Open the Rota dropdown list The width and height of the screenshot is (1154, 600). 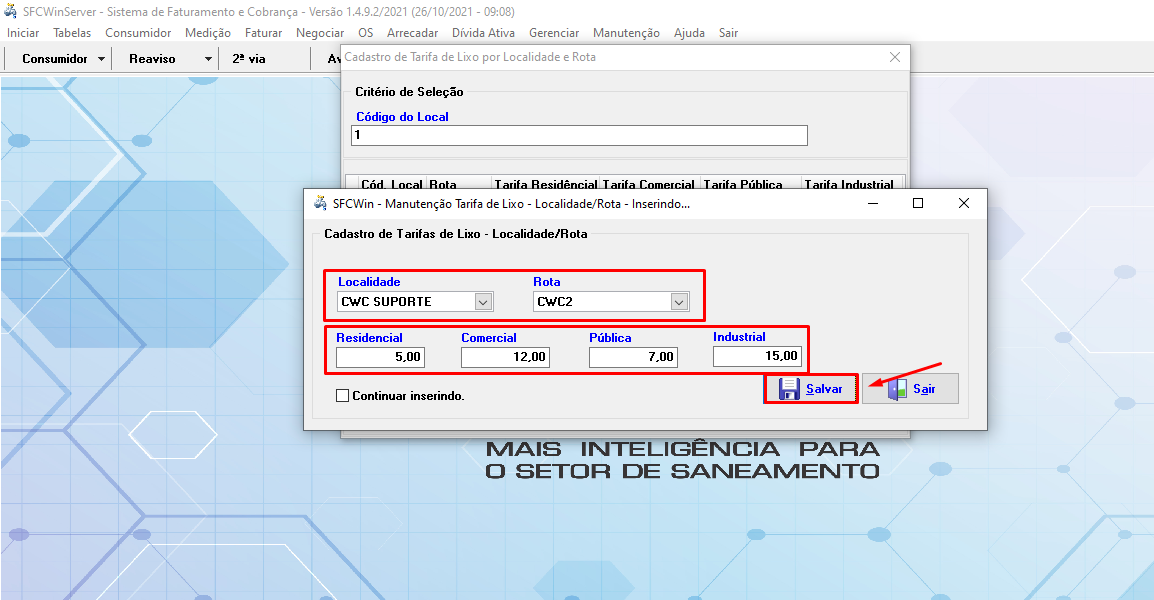coord(678,301)
